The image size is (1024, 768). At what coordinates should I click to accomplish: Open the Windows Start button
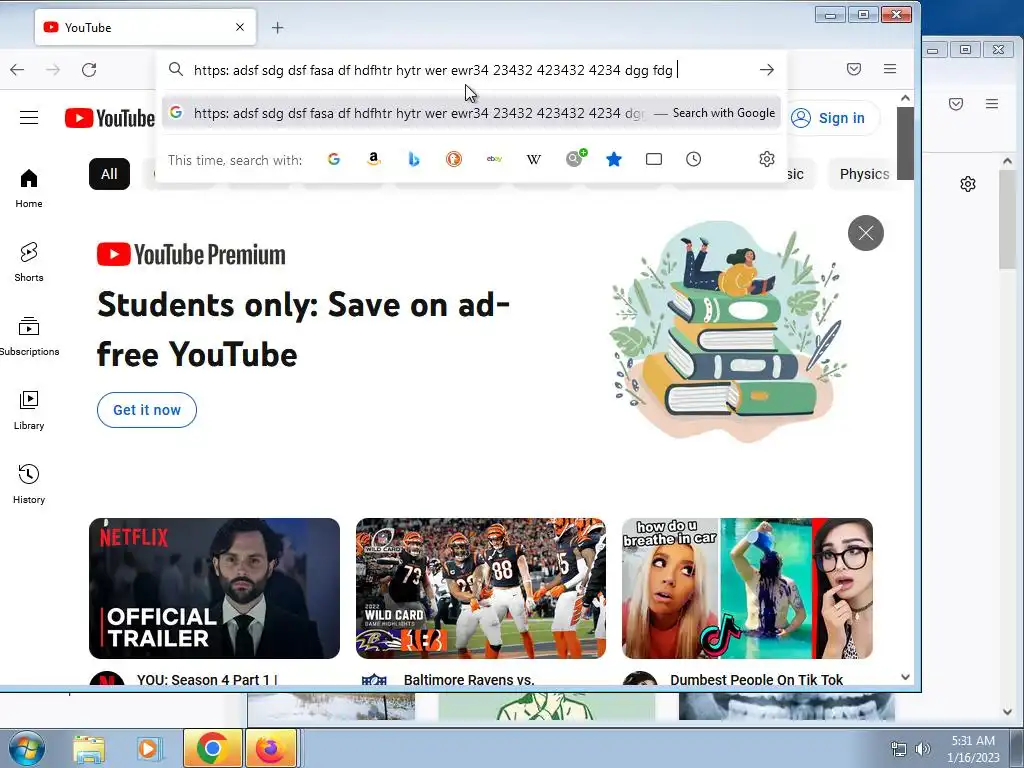(x=25, y=748)
